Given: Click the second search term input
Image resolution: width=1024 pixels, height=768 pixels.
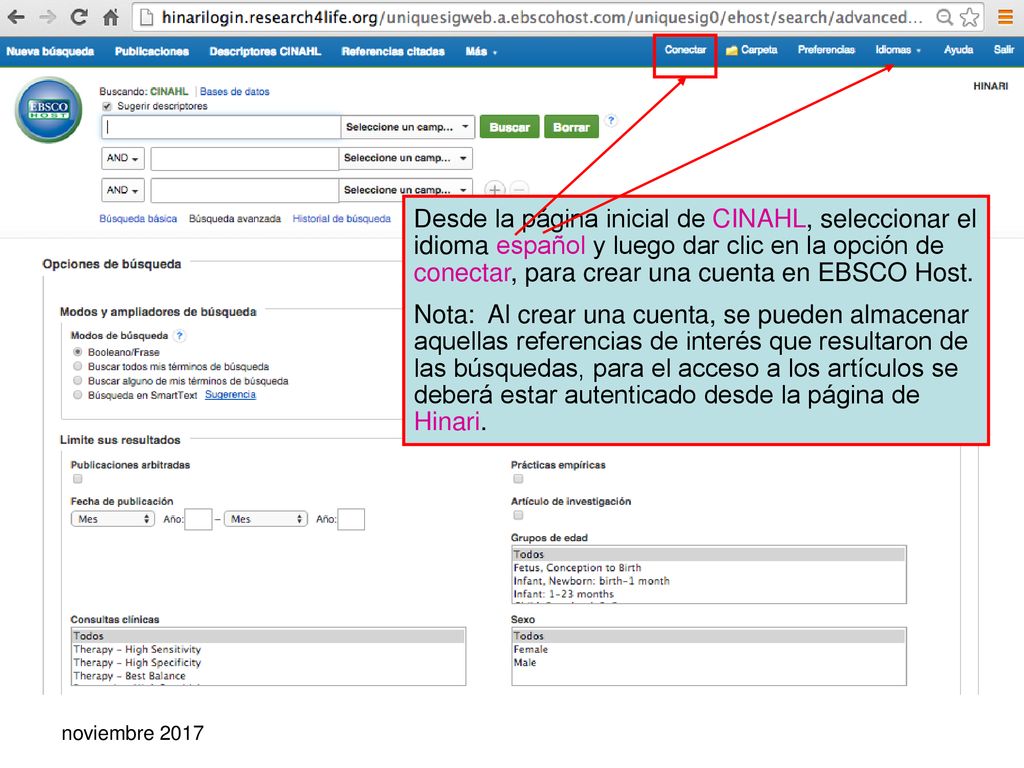Looking at the screenshot, I should [x=245, y=158].
